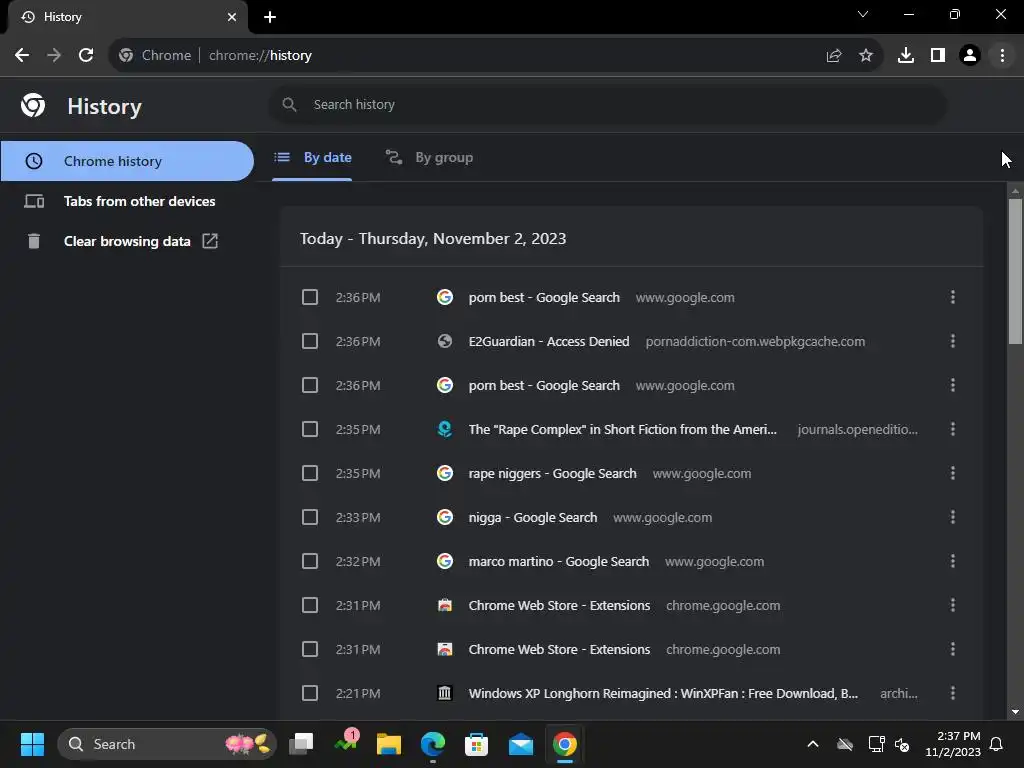Show hidden icons via tray chevron

(813, 744)
